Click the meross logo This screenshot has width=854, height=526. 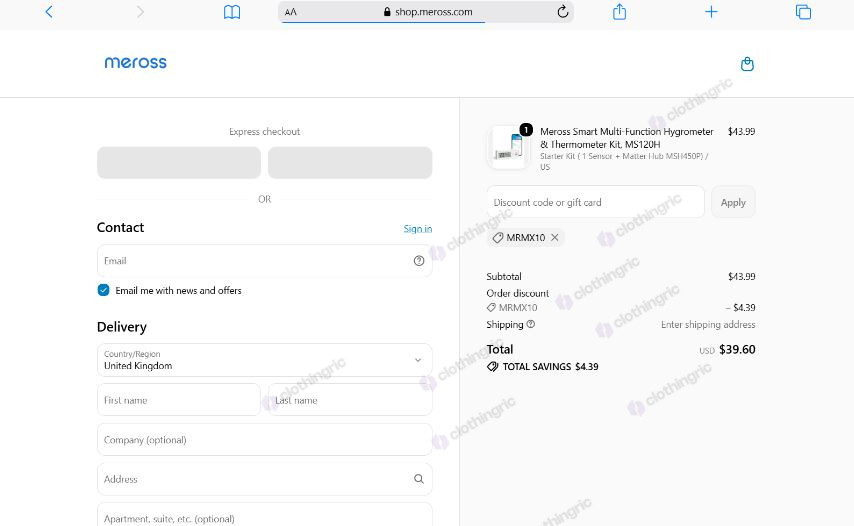136,63
